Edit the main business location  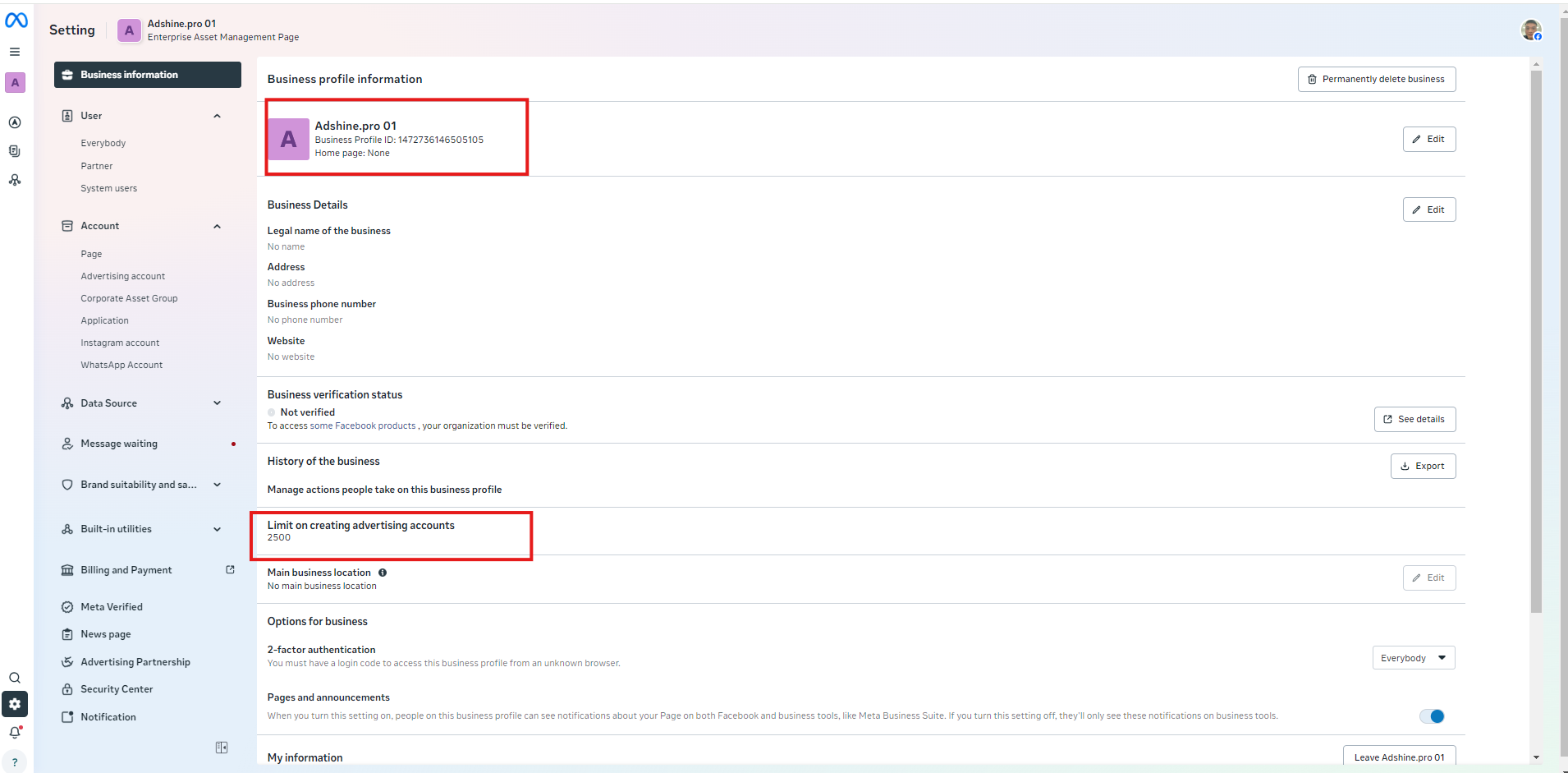(x=1429, y=577)
